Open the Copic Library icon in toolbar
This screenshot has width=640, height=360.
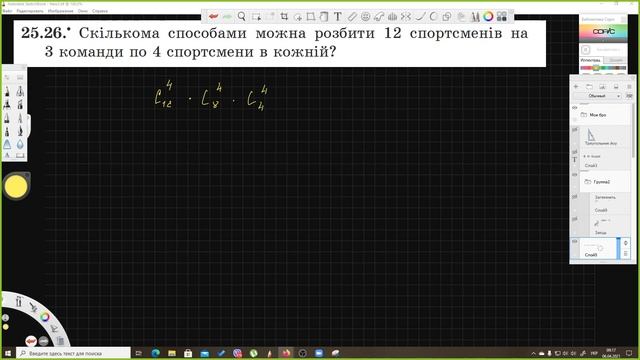coord(502,17)
